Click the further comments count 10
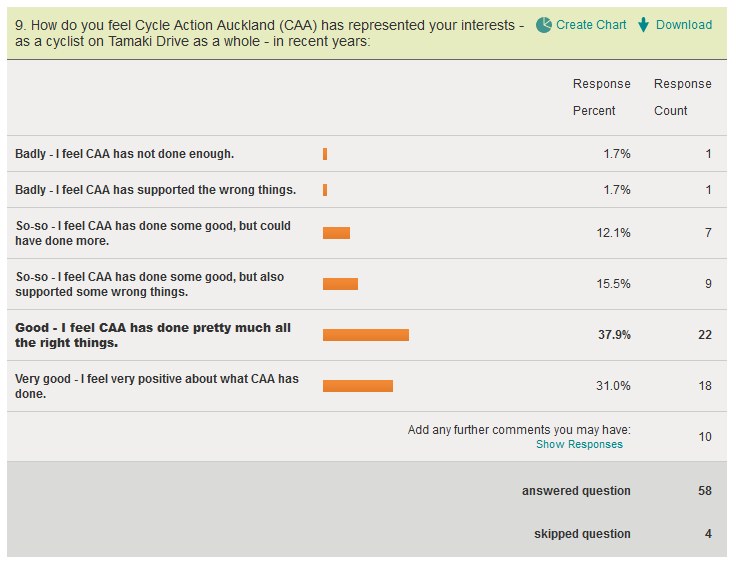This screenshot has height=565, width=736. (x=705, y=437)
